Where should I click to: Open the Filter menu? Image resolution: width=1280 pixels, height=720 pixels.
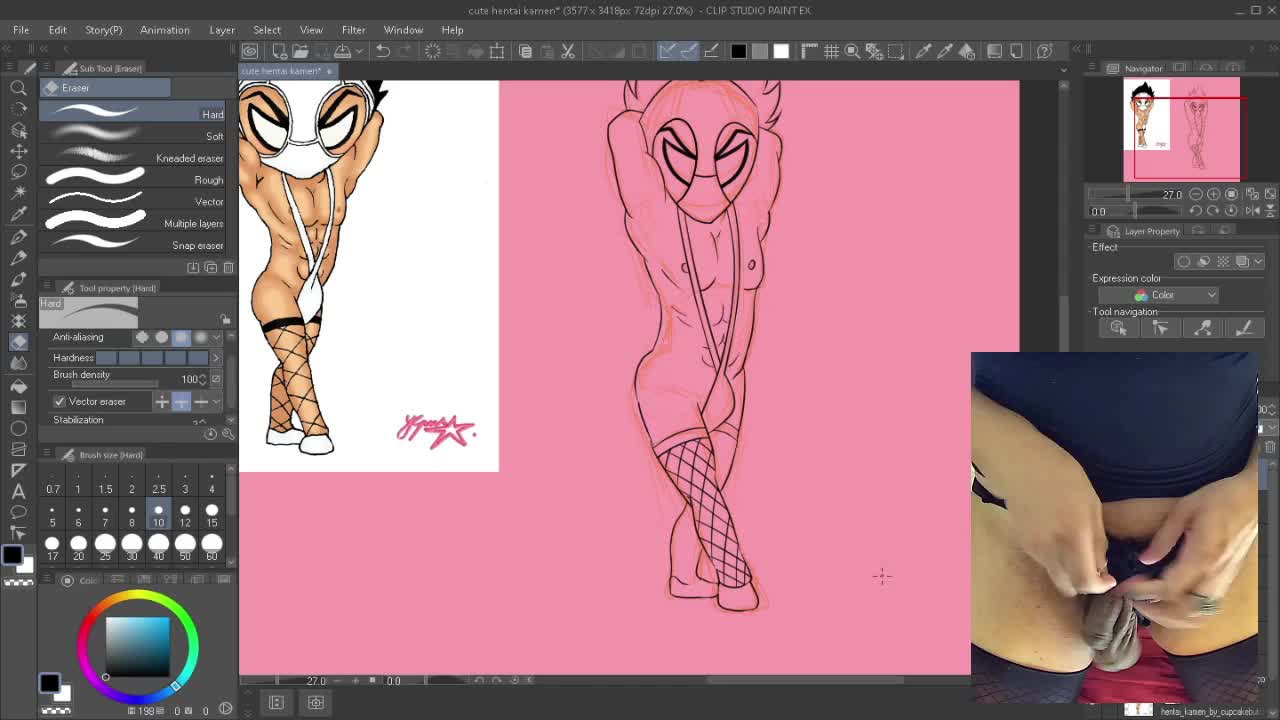[353, 30]
